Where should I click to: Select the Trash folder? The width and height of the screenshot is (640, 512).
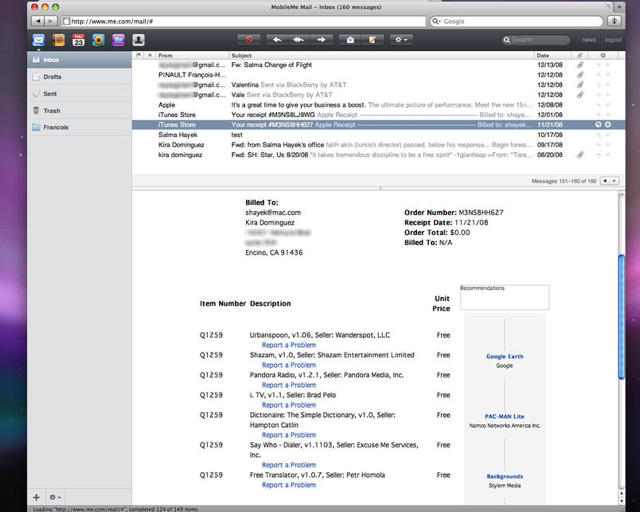pos(52,111)
